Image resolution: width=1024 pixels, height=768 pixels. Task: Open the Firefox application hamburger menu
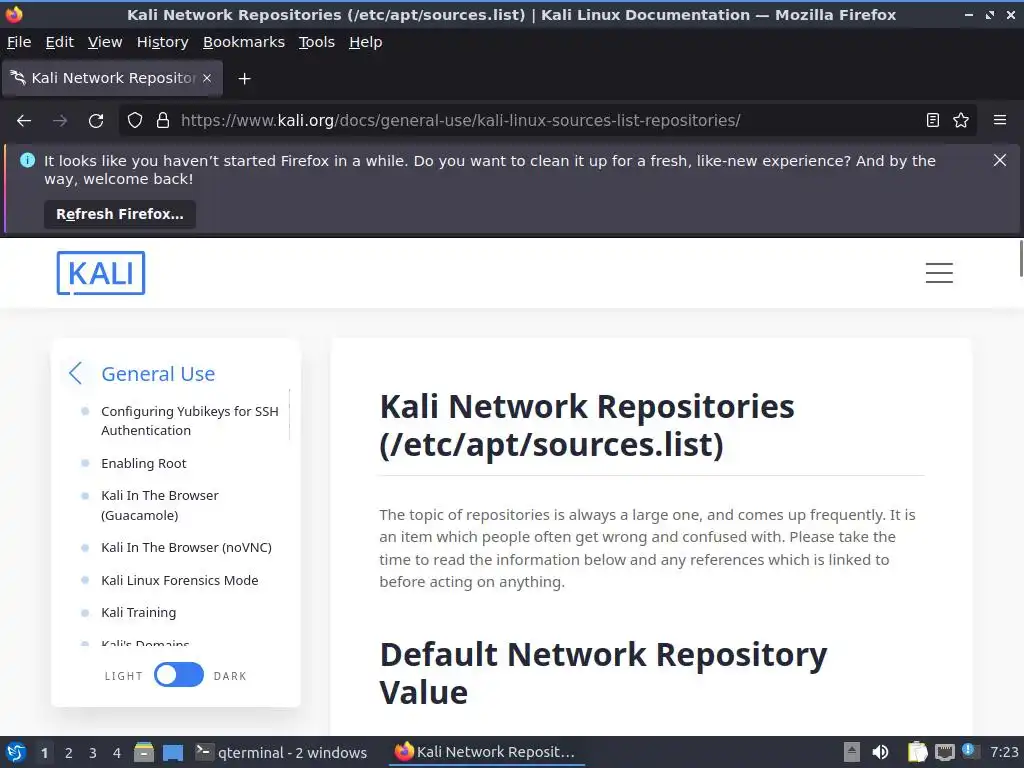pos(1000,120)
